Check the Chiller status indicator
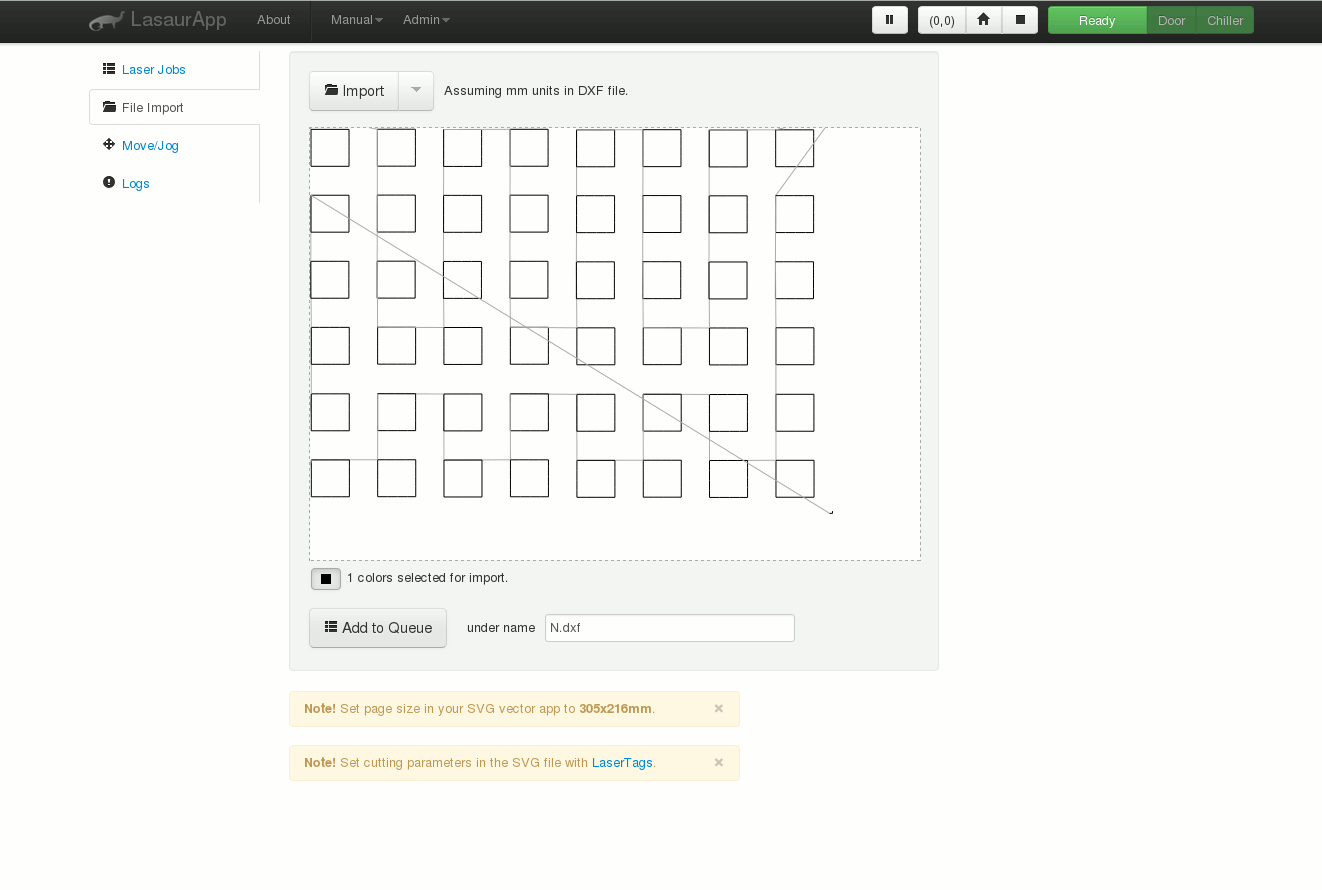 (1225, 20)
